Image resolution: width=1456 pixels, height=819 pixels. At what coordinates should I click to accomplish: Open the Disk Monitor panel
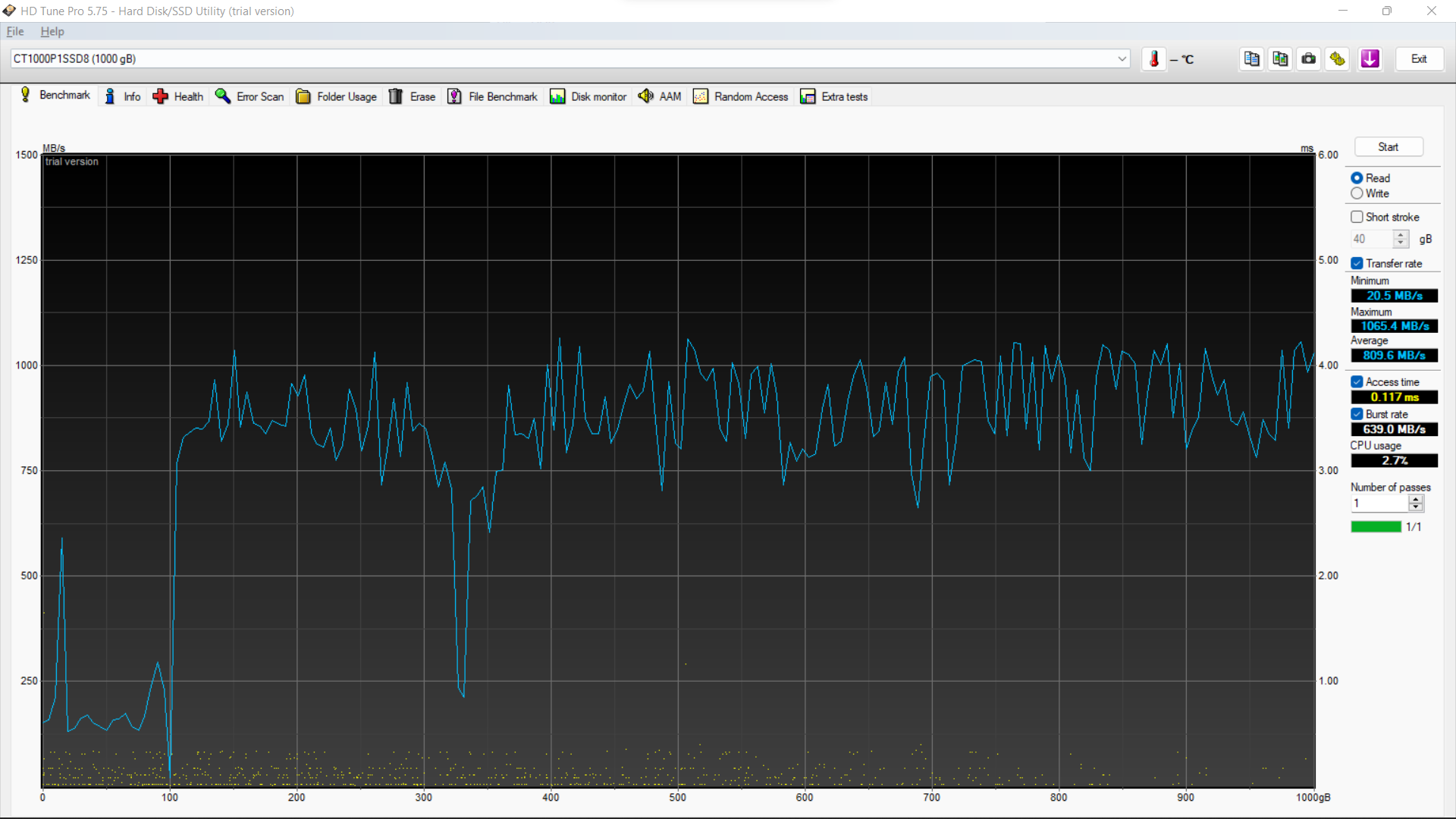coord(589,96)
